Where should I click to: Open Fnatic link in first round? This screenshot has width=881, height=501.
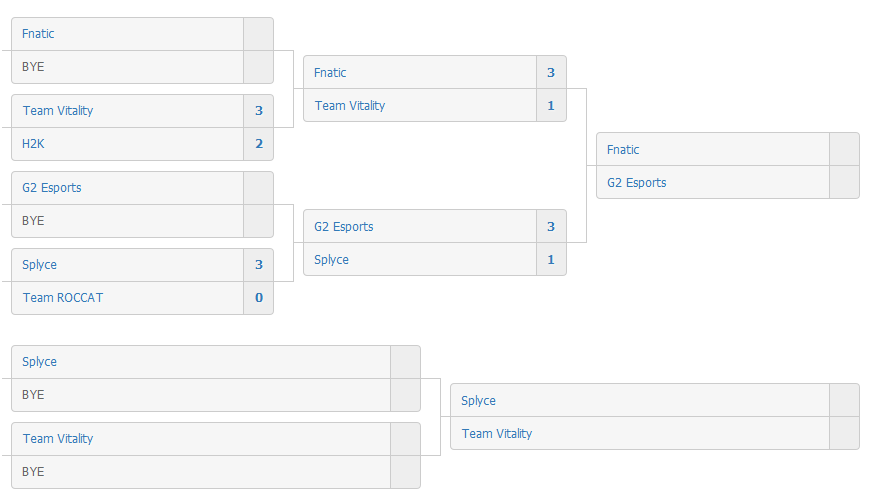click(x=38, y=34)
